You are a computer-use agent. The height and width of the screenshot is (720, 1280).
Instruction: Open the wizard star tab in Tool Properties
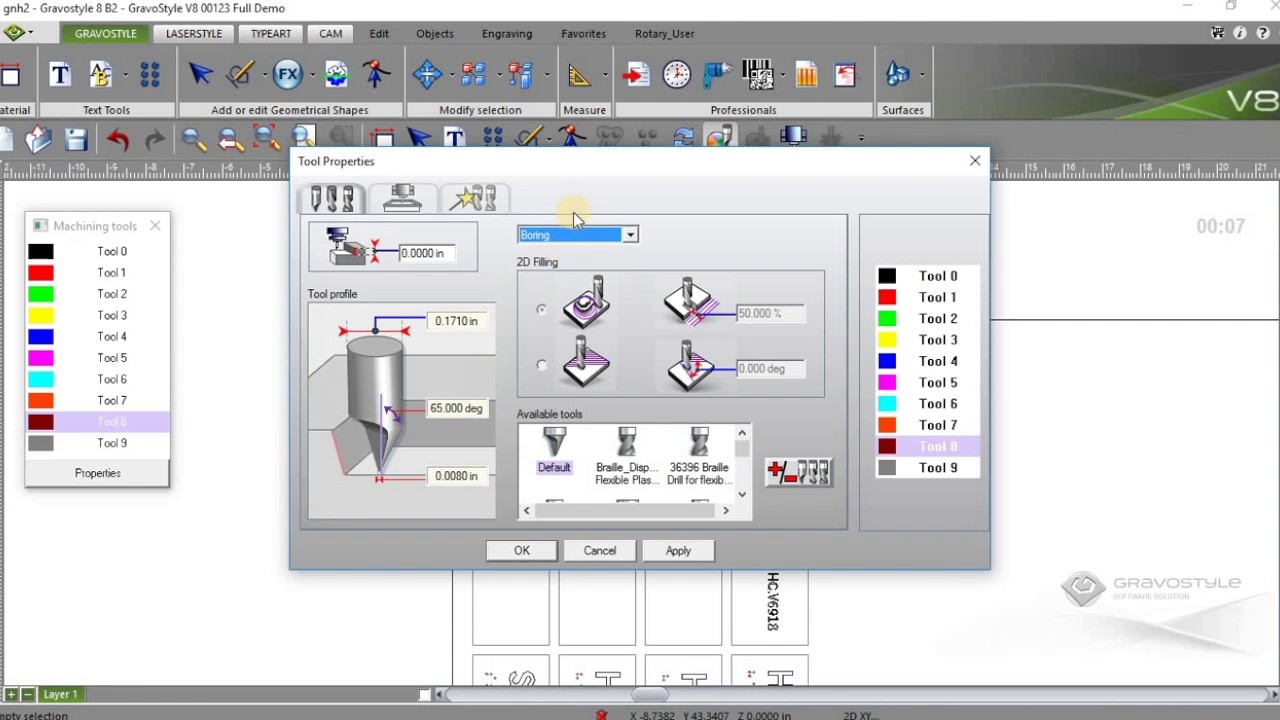[473, 198]
